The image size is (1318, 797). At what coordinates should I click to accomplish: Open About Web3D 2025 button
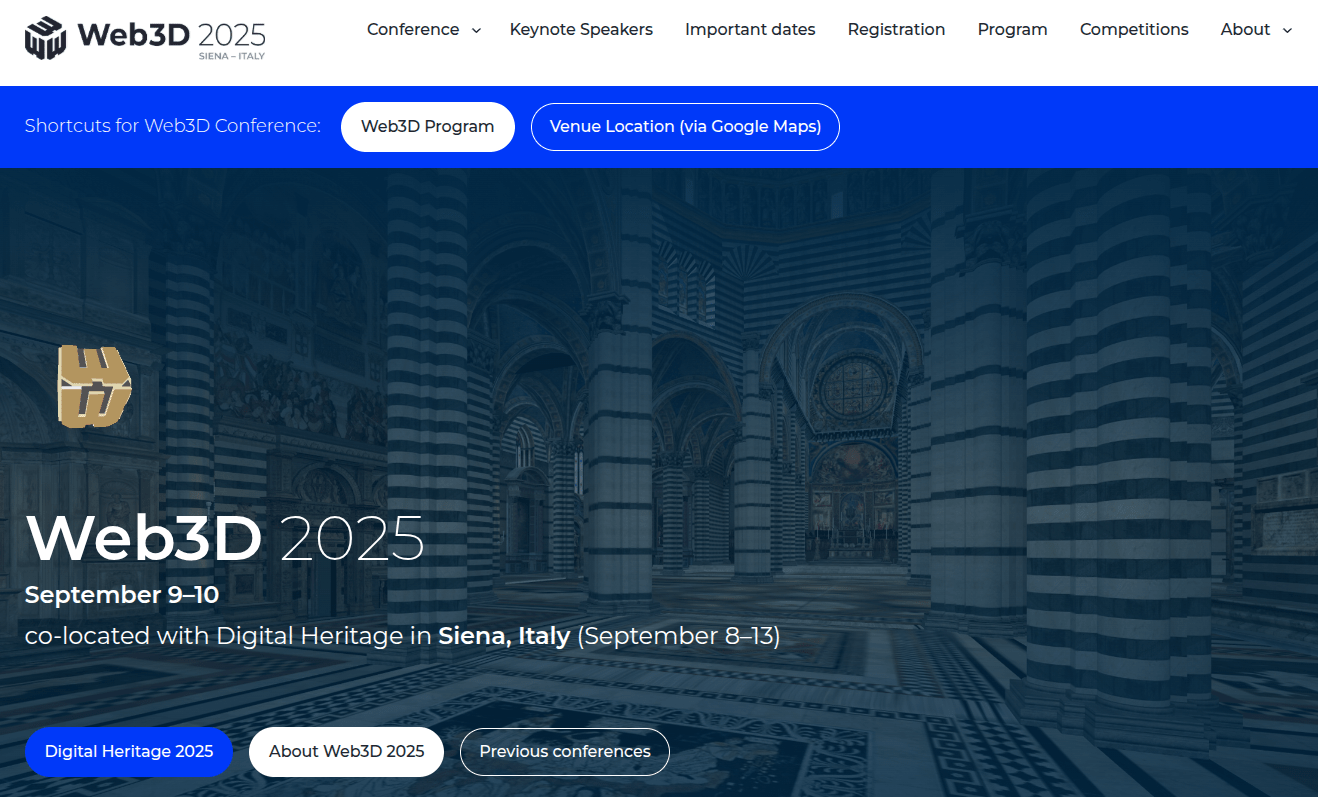pyautogui.click(x=346, y=752)
